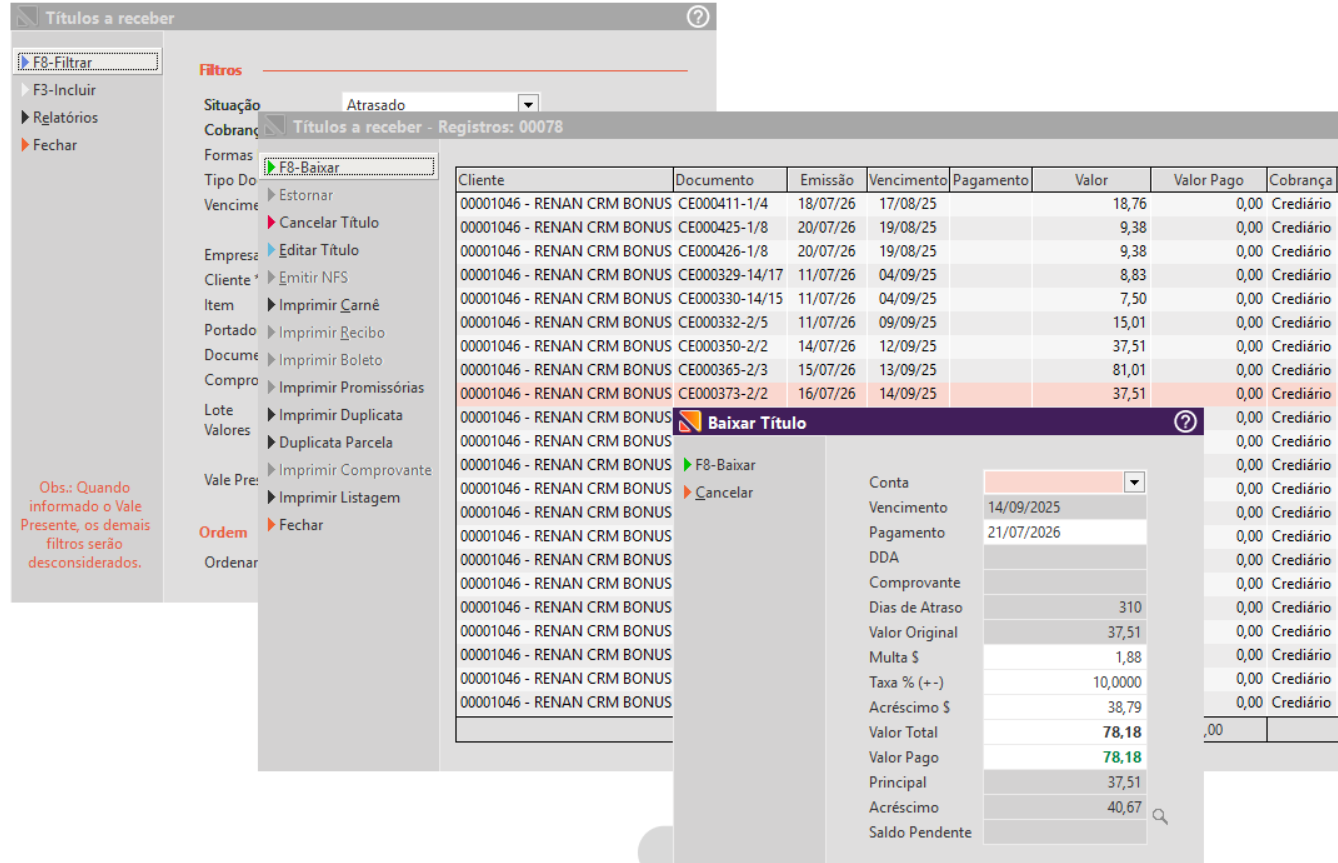This screenshot has width=1338, height=863.
Task: Select row with document CE000411-1/4
Action: point(896,203)
